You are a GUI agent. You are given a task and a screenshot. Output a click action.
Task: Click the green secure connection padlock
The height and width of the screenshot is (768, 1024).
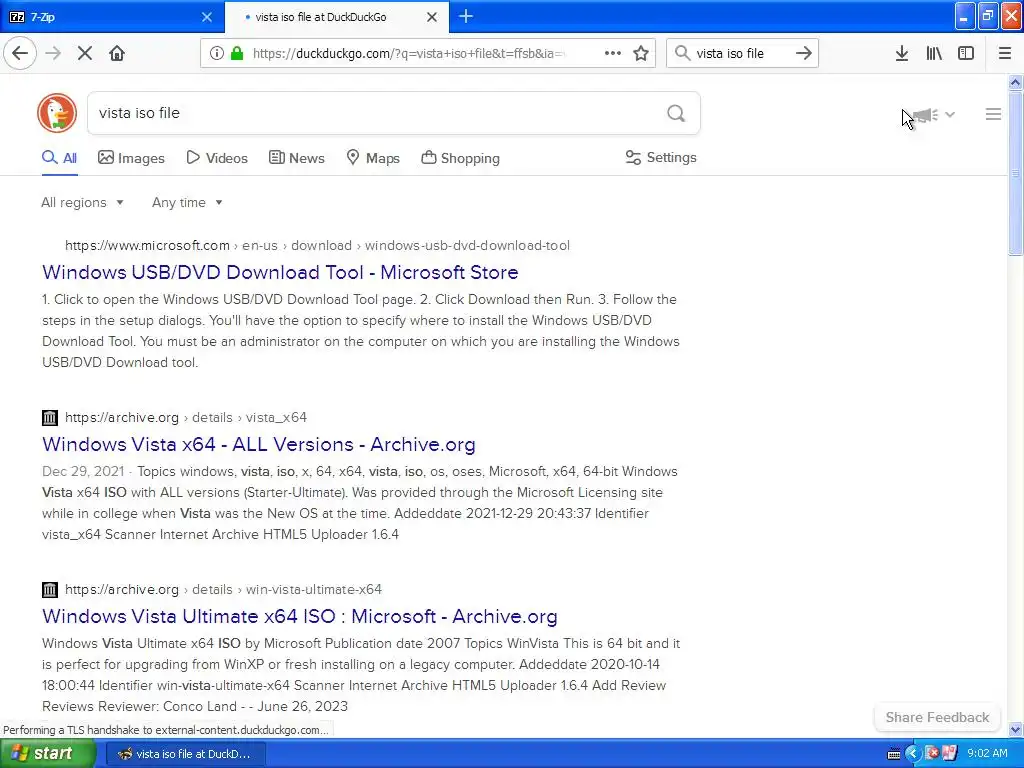236,53
